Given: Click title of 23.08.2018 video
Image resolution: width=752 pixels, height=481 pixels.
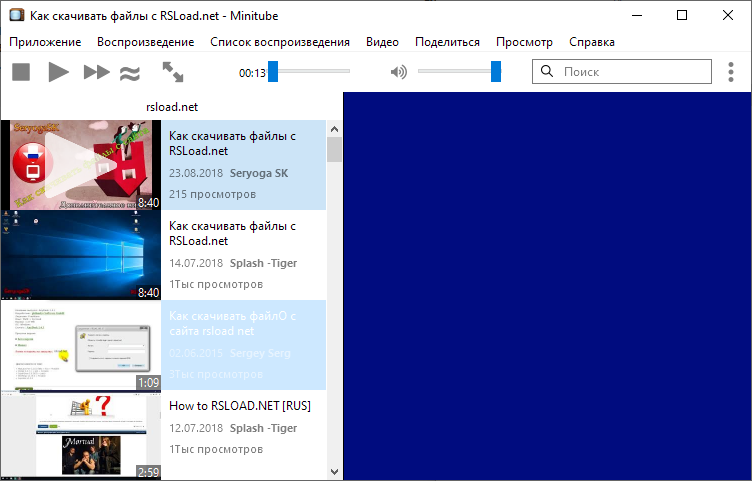Looking at the screenshot, I should [x=232, y=143].
